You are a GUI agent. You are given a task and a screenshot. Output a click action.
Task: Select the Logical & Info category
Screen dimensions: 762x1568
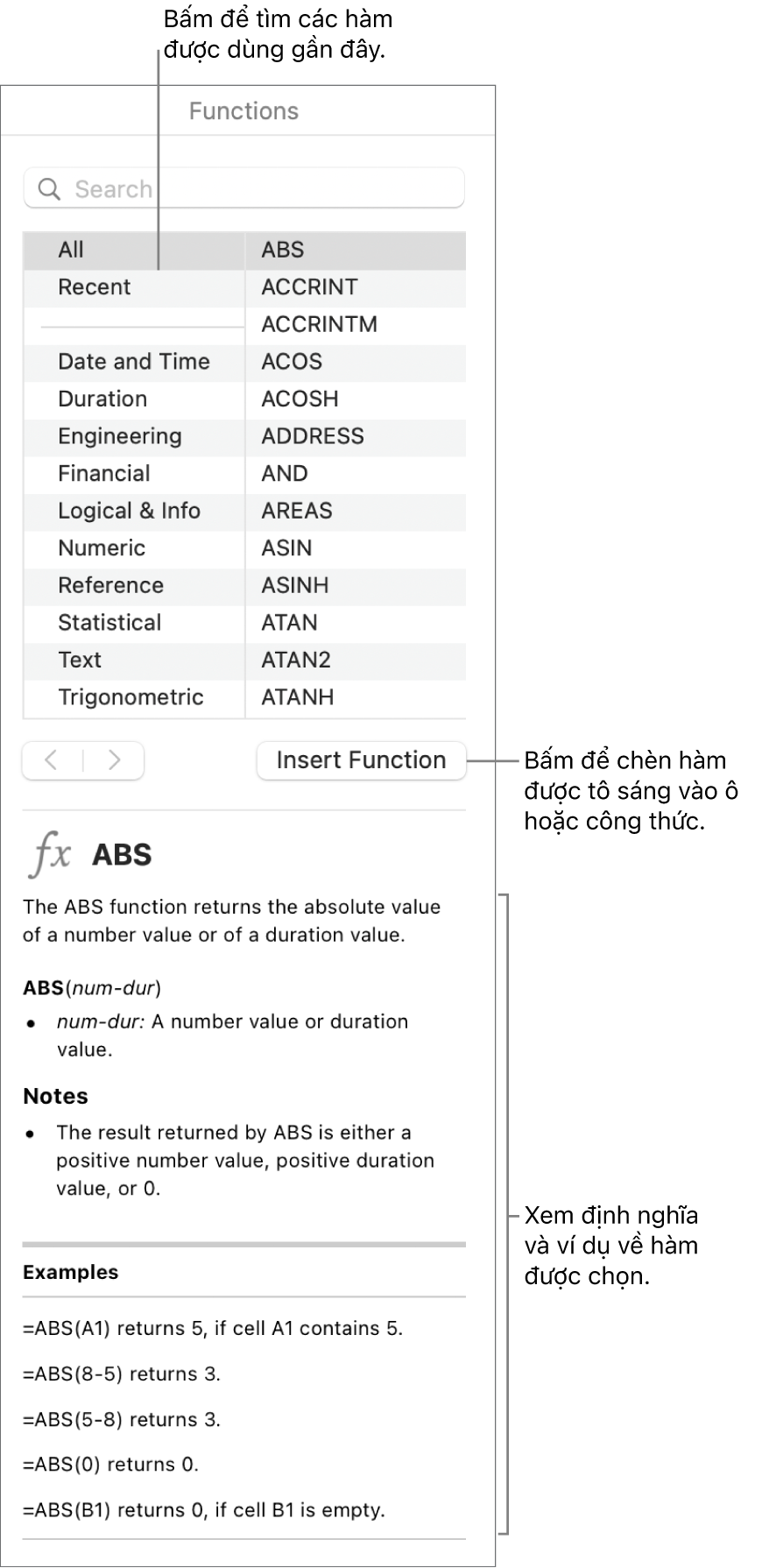coord(129,511)
